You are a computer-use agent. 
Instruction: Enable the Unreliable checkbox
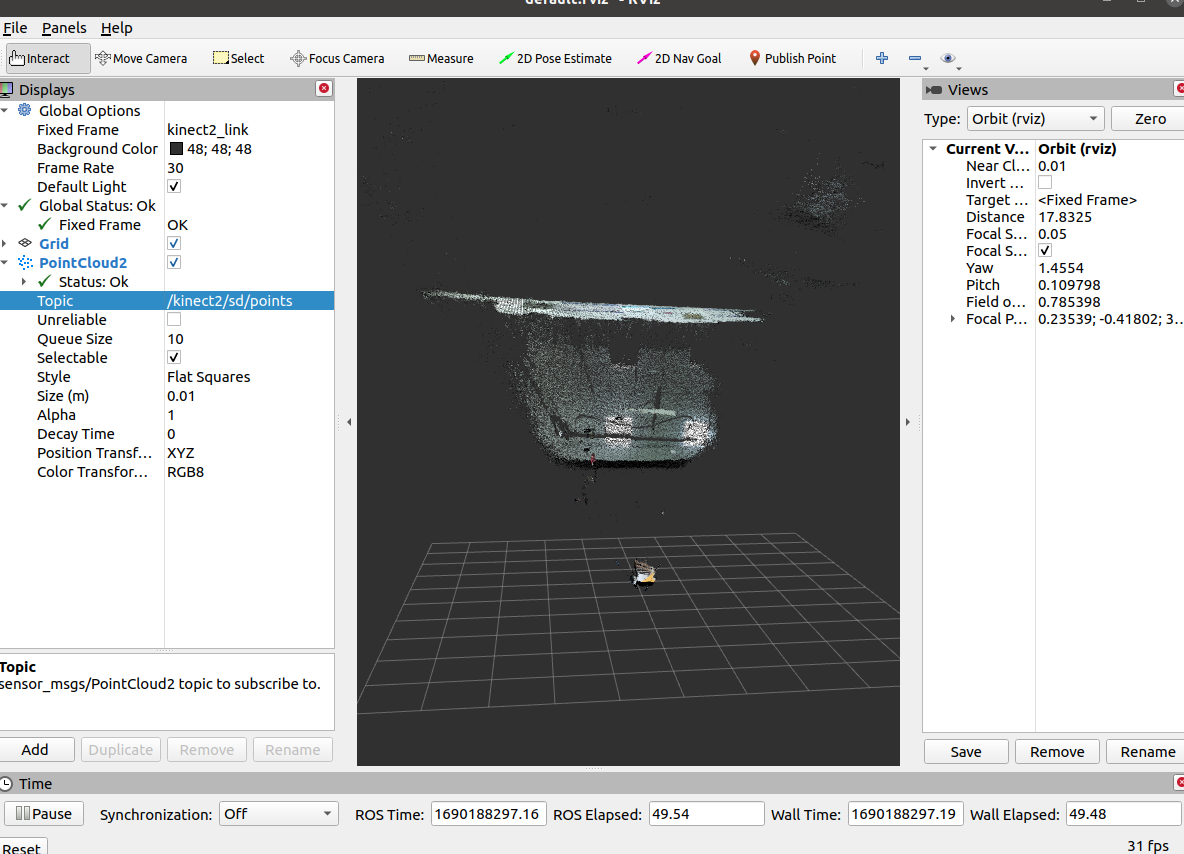[174, 320]
